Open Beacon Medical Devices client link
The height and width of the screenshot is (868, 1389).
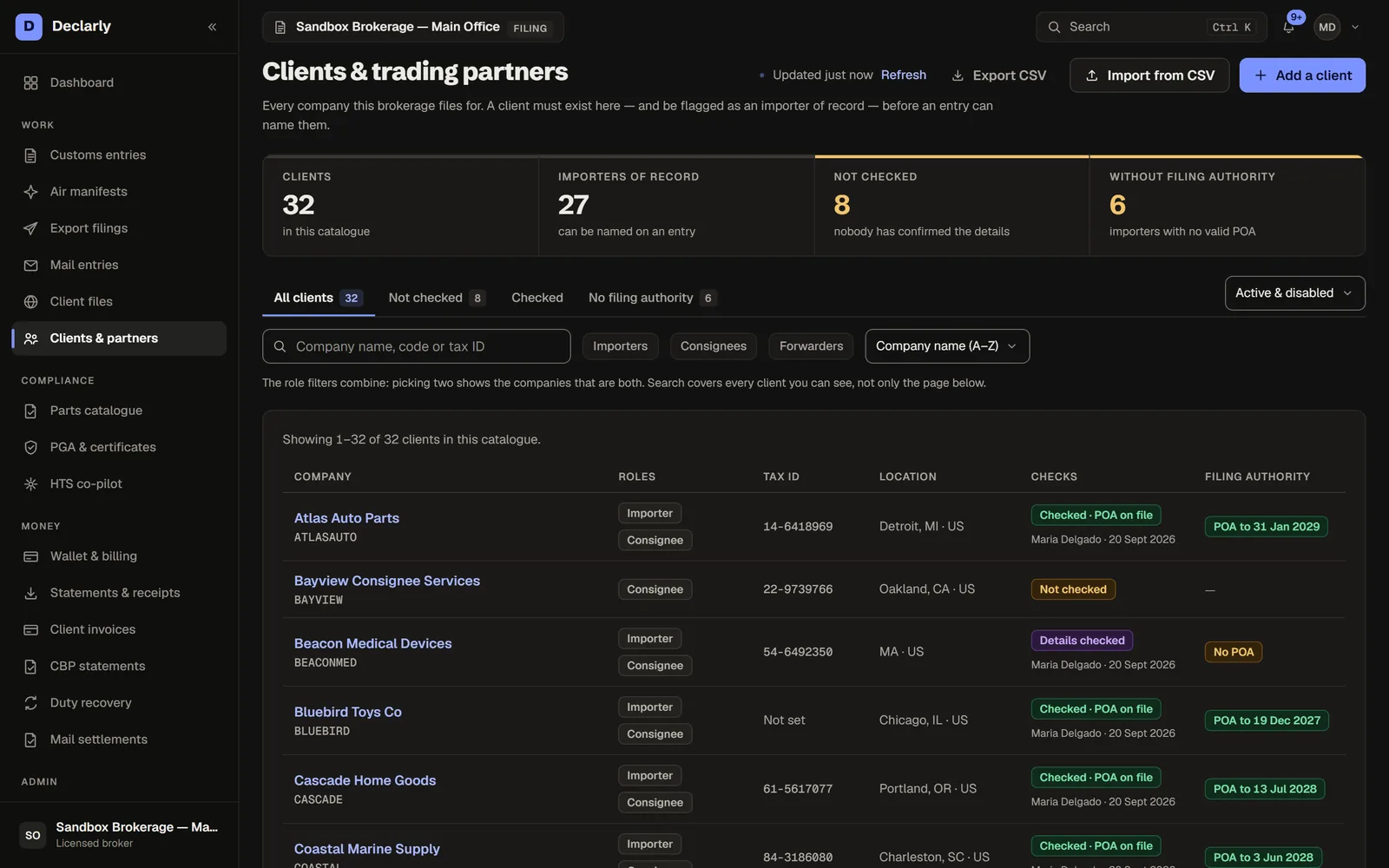[373, 643]
